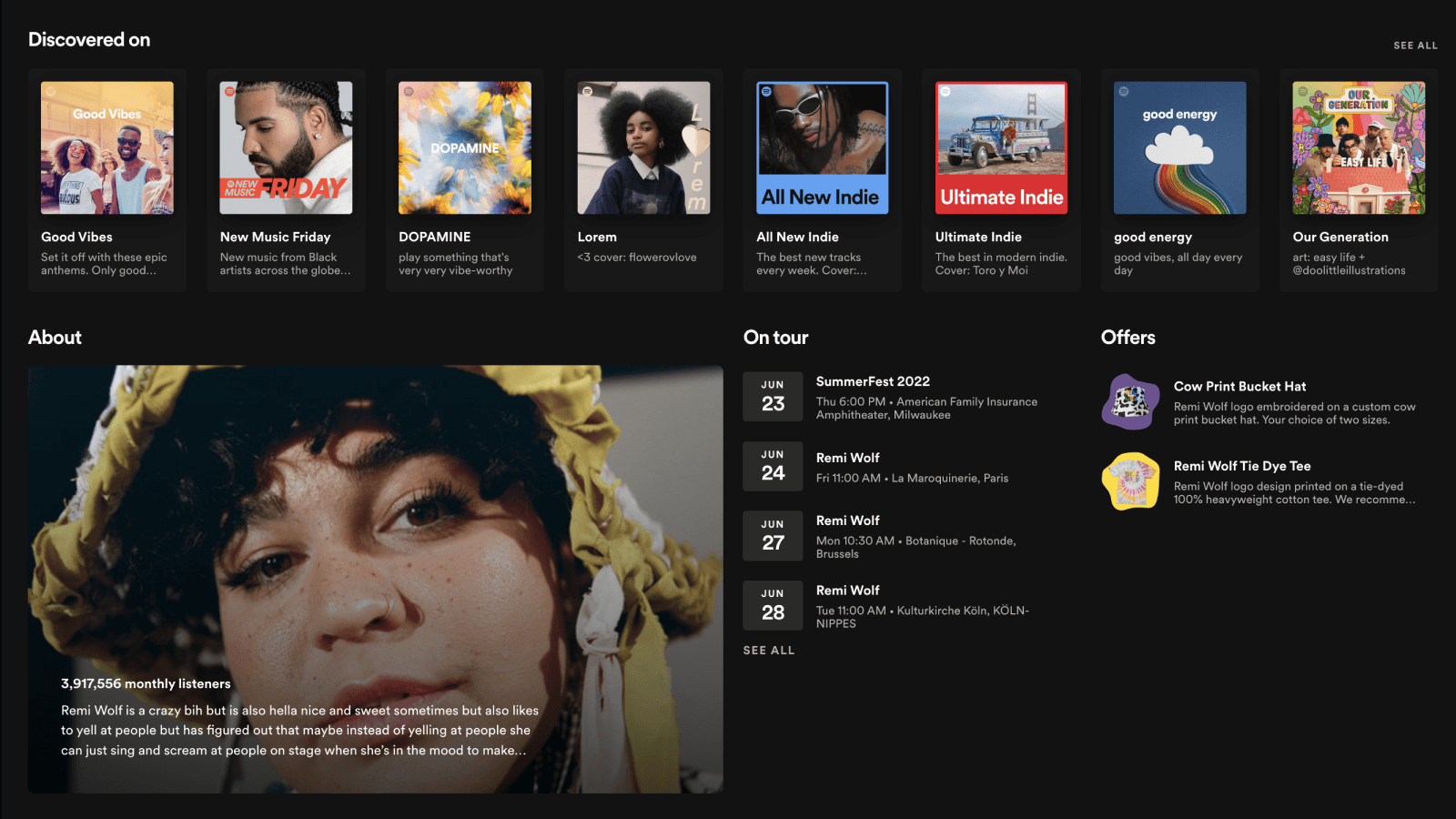Click the Remi Wolf bio text

point(299,731)
